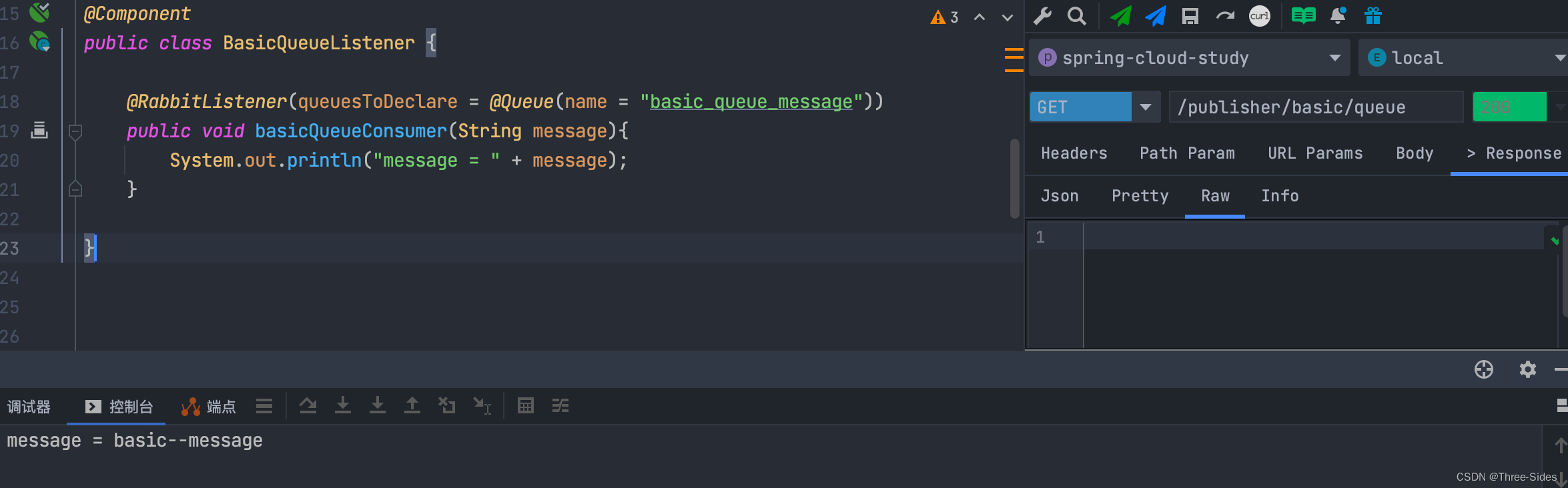
Task: Click the printer-like gutter icon beside basicQueueConsumer
Action: (x=39, y=130)
